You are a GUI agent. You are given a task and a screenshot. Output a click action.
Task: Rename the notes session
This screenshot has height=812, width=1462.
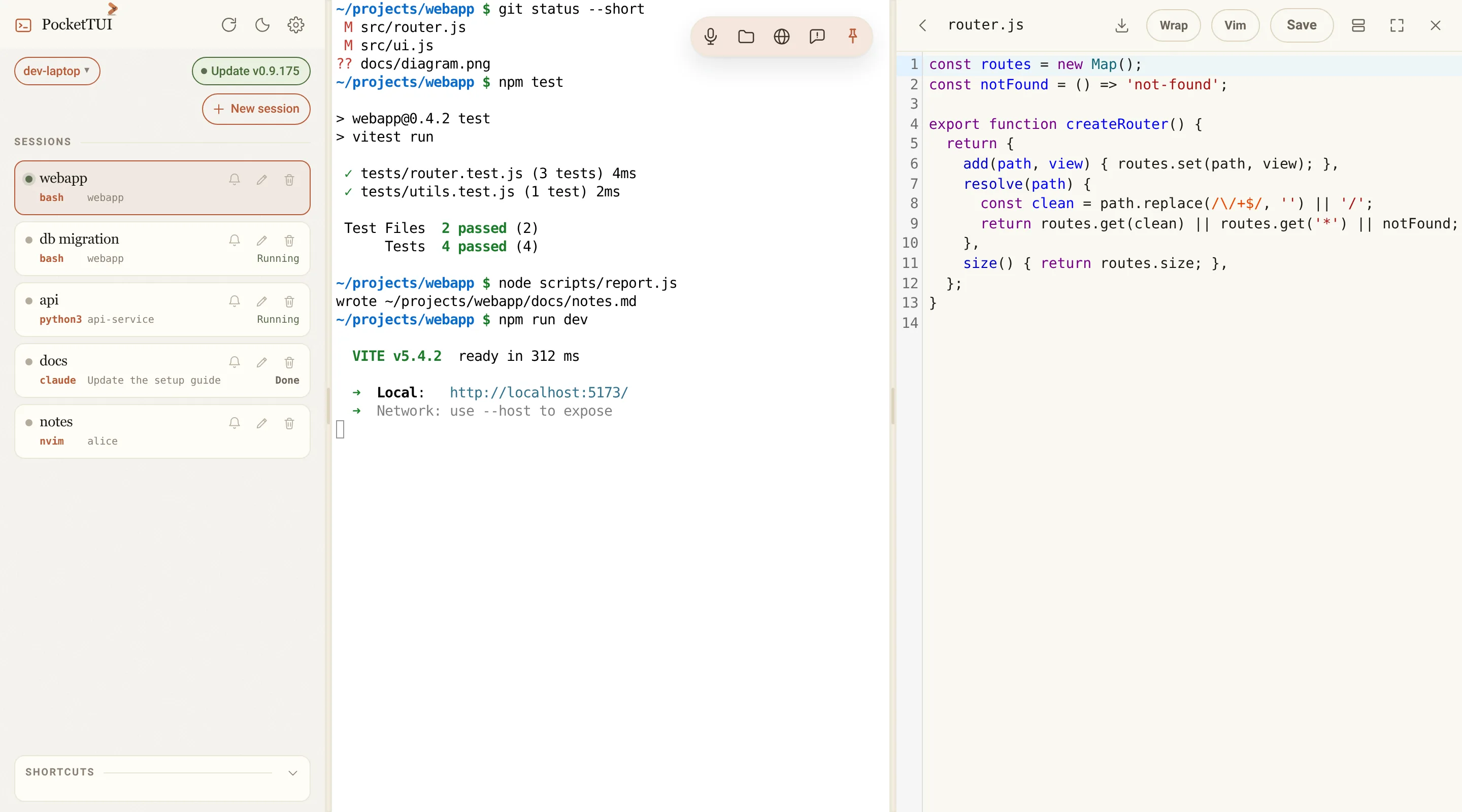point(261,423)
